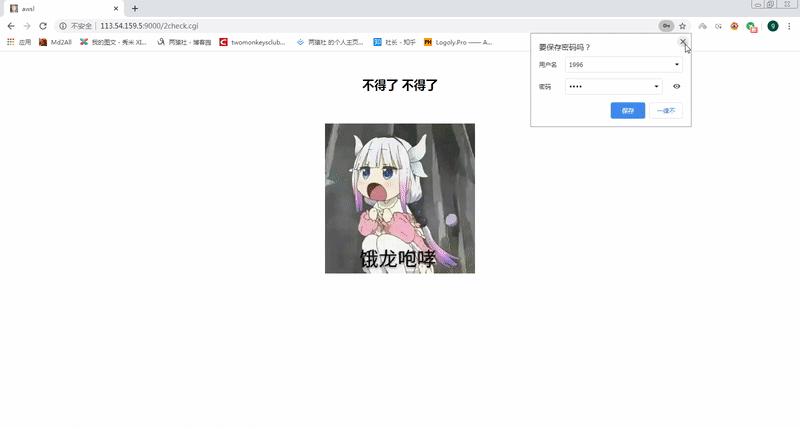Open the twomonkeysclub bookmark
The width and height of the screenshot is (800, 429).
(x=252, y=42)
